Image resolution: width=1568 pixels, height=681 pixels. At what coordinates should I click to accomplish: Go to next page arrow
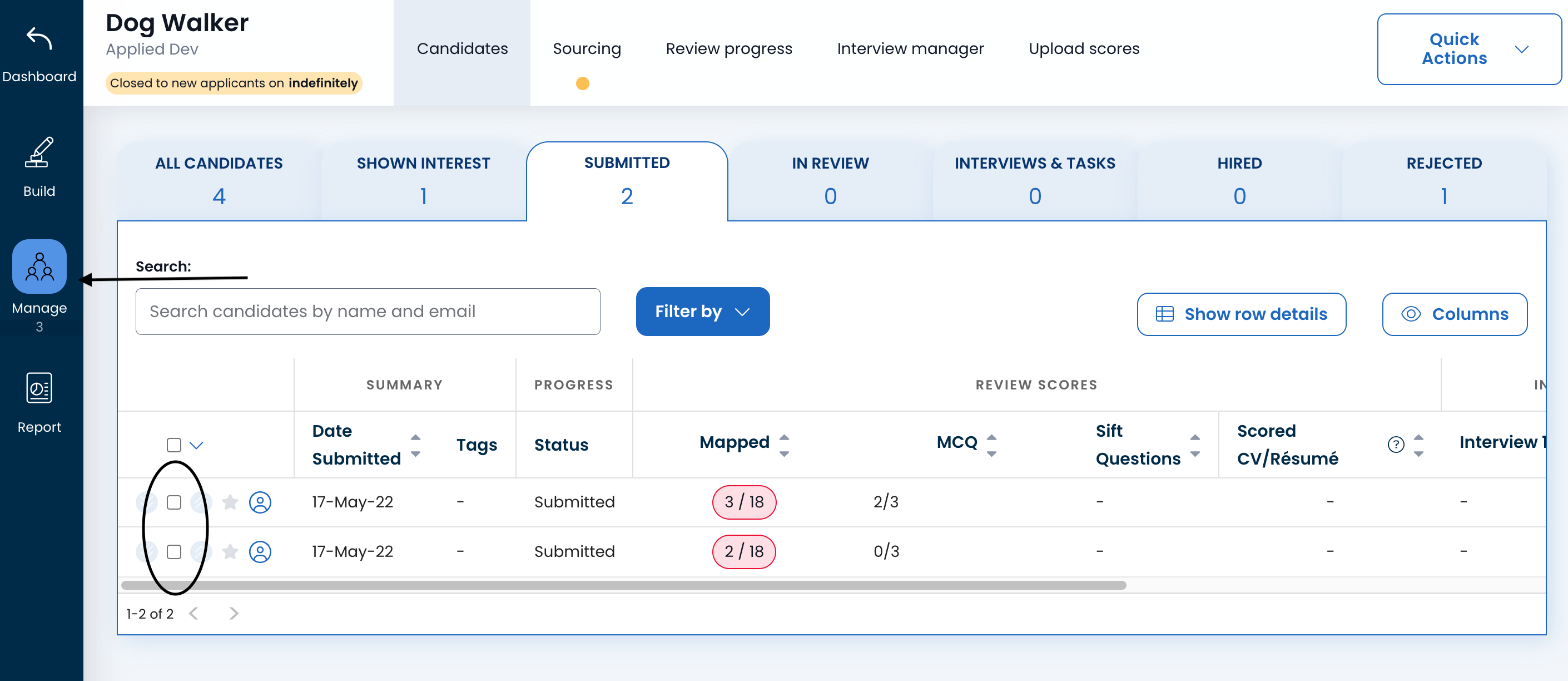234,613
